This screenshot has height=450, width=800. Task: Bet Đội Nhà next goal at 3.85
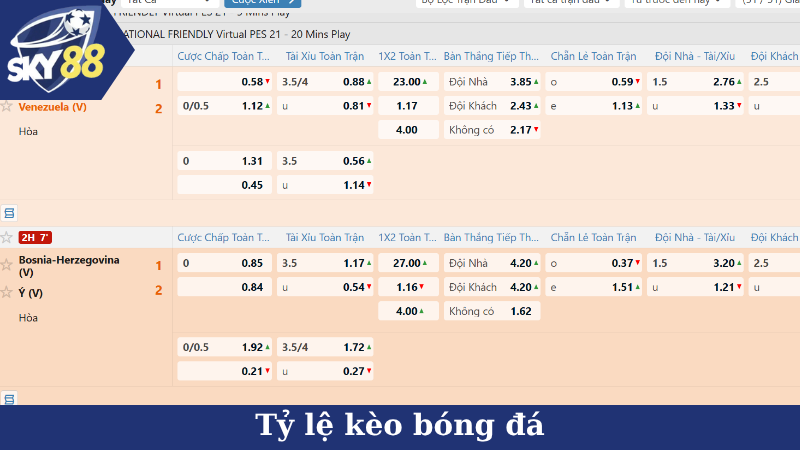pos(492,82)
